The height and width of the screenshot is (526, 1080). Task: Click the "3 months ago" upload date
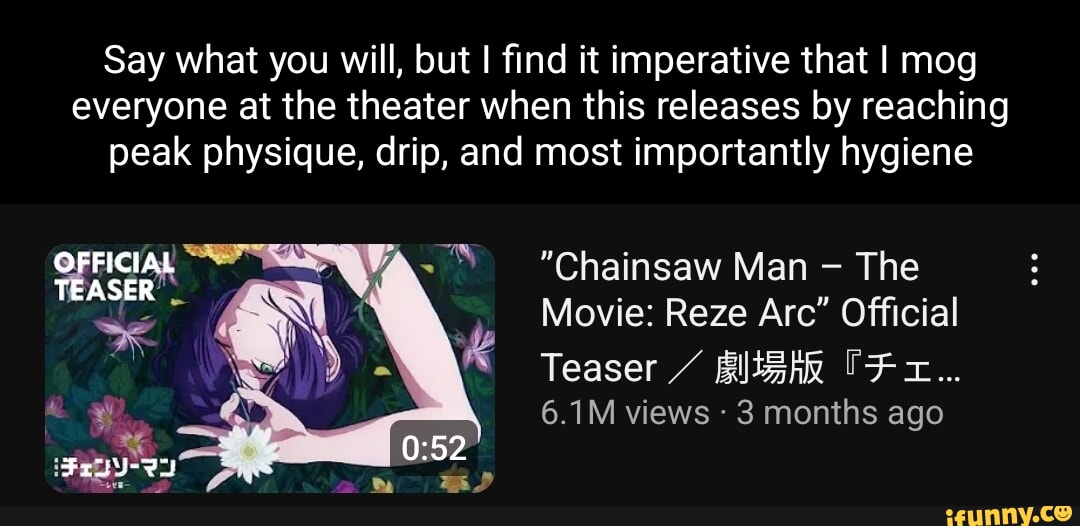pos(840,414)
